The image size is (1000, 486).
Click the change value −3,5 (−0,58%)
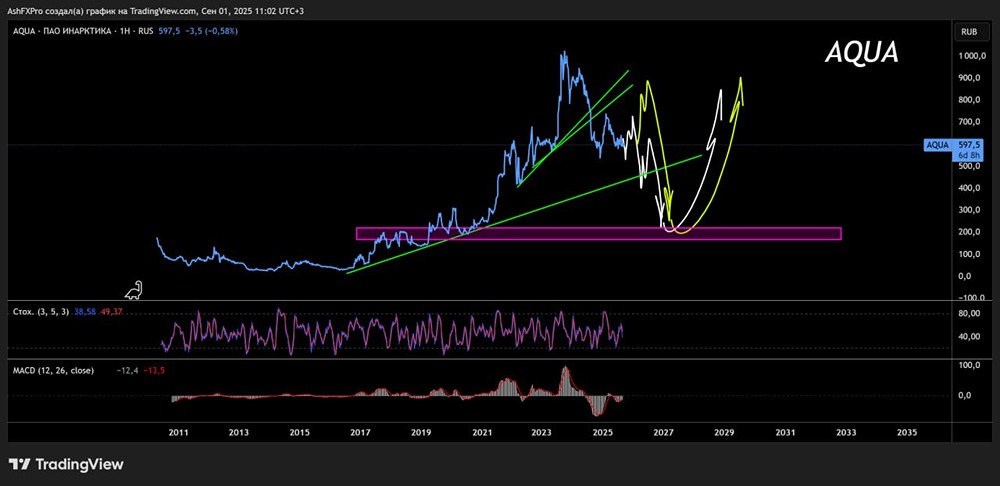tap(210, 31)
